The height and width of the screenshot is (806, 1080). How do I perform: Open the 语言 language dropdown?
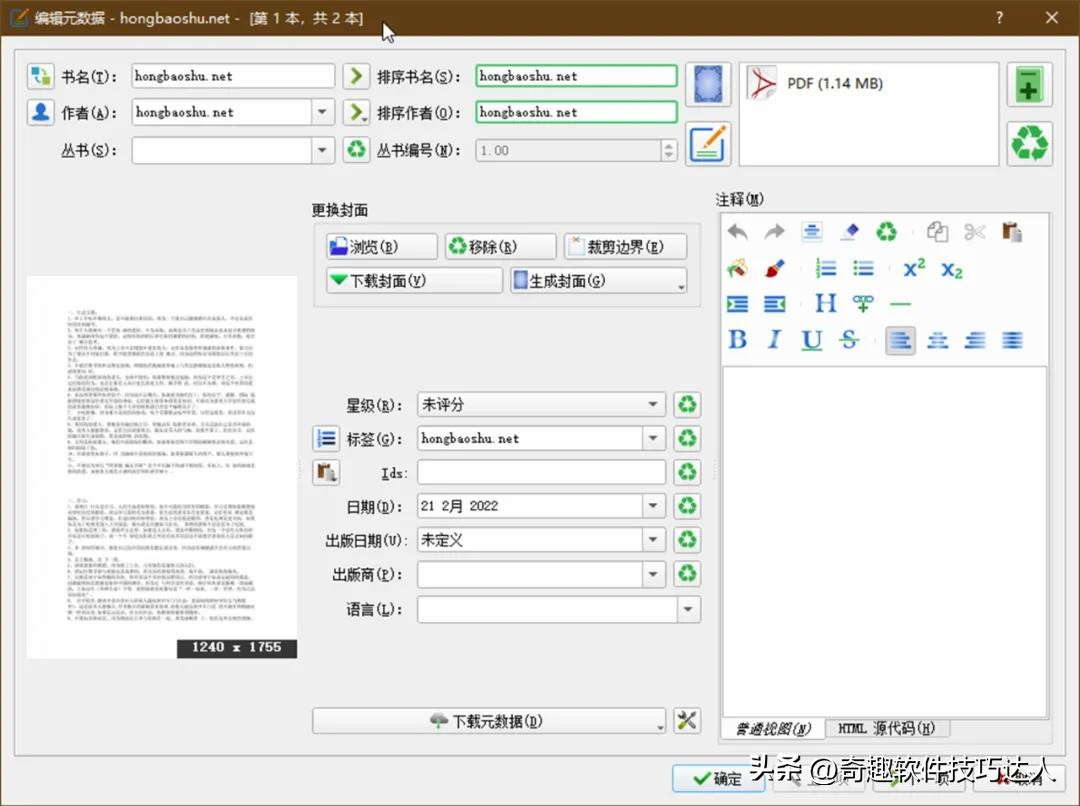(x=688, y=609)
